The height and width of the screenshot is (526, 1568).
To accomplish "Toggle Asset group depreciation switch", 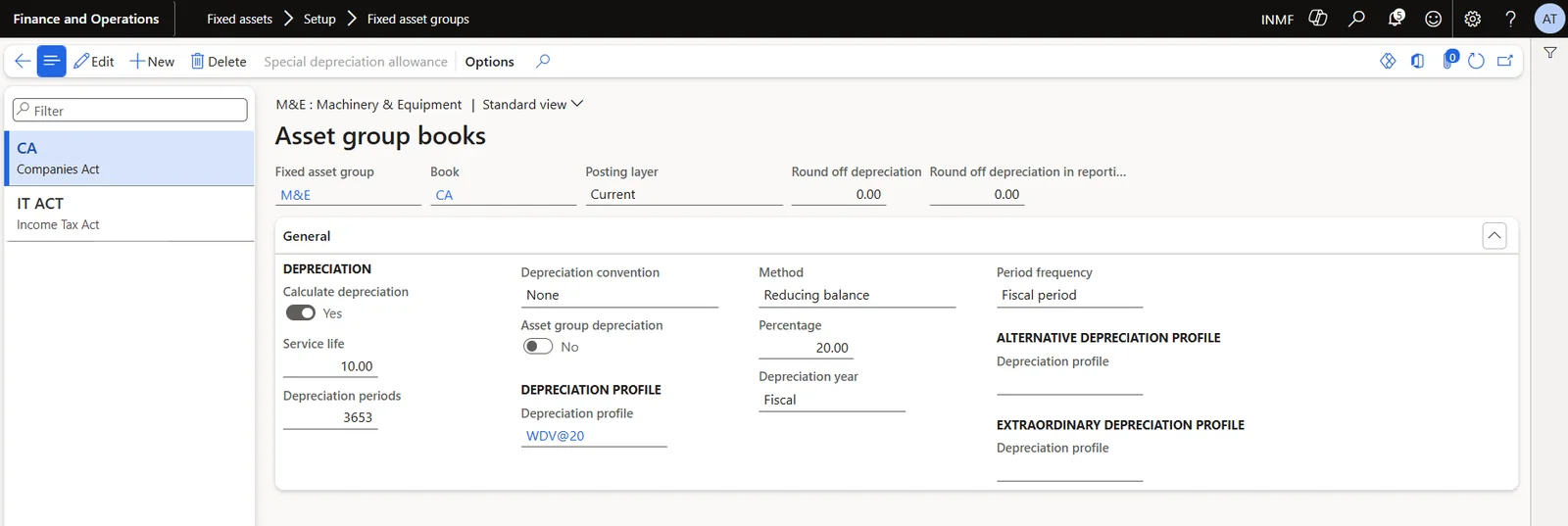I will [x=538, y=347].
